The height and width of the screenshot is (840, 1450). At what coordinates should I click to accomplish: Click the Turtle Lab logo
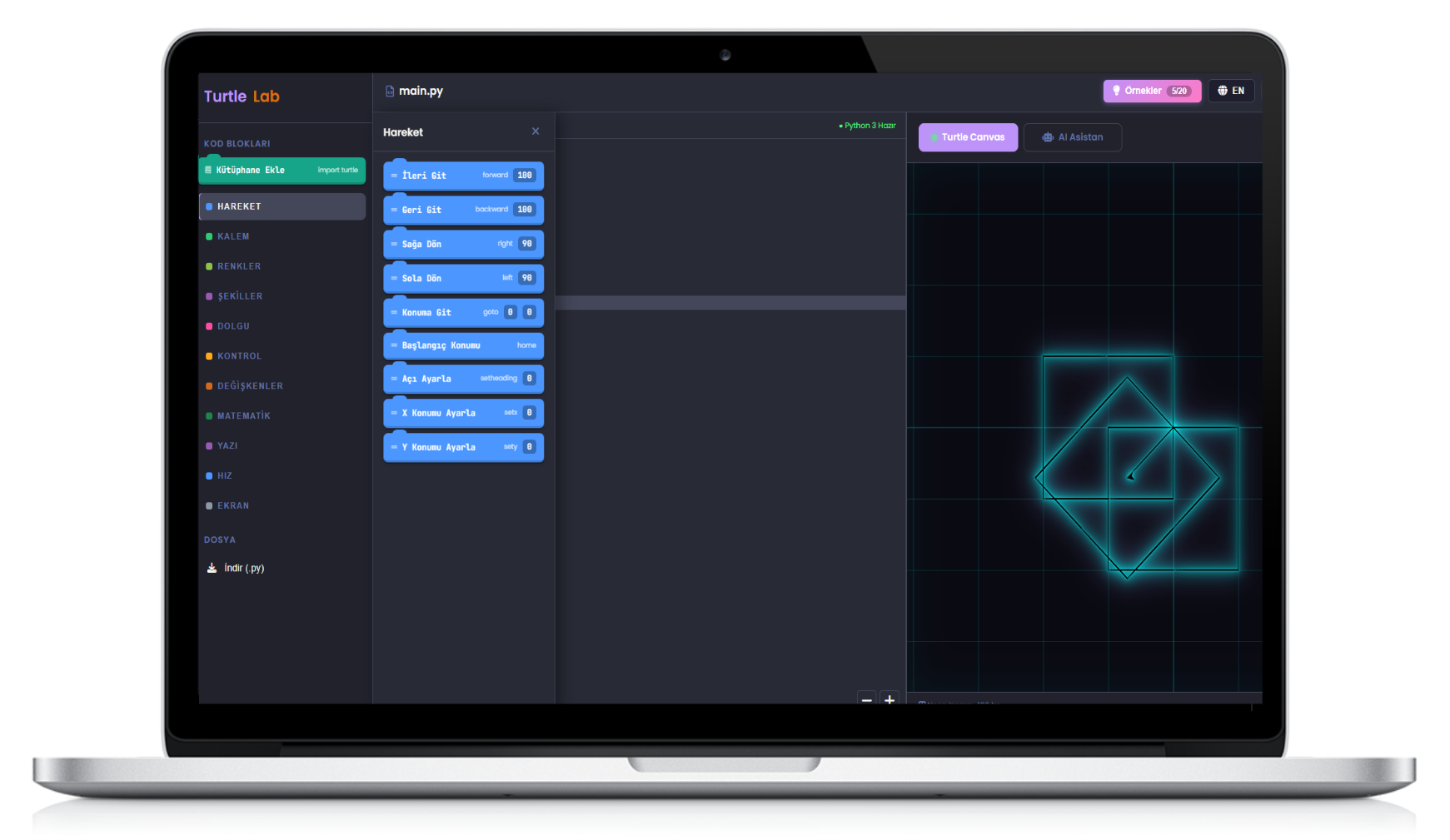pos(242,97)
